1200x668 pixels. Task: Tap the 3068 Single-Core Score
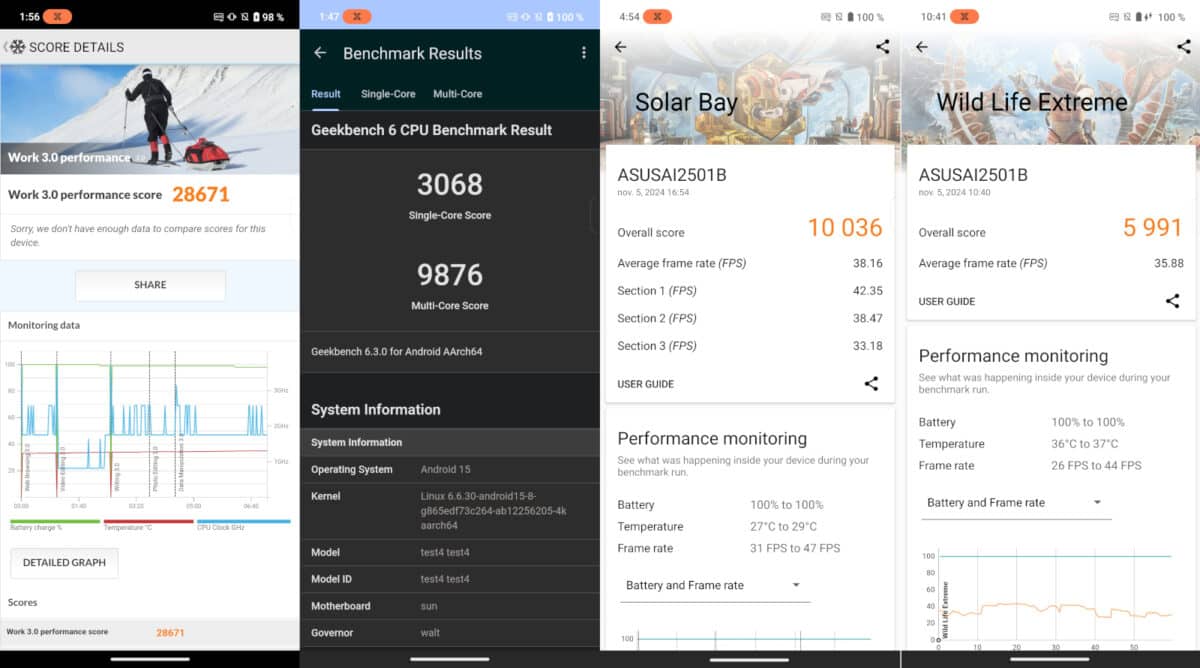click(450, 184)
